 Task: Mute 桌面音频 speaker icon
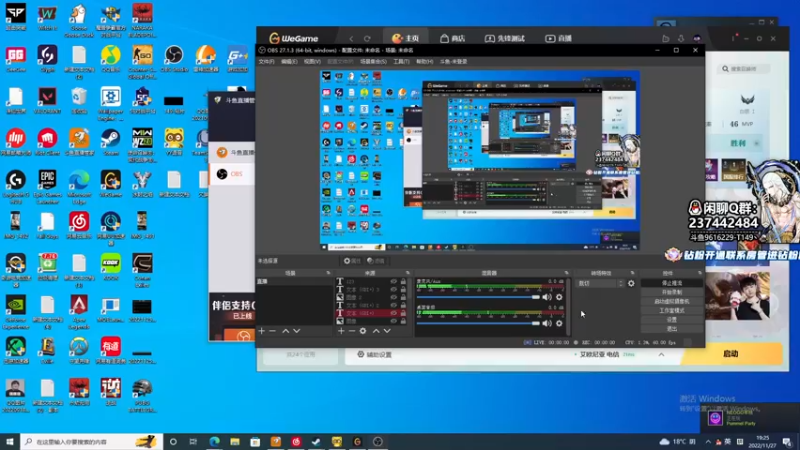[x=547, y=323]
